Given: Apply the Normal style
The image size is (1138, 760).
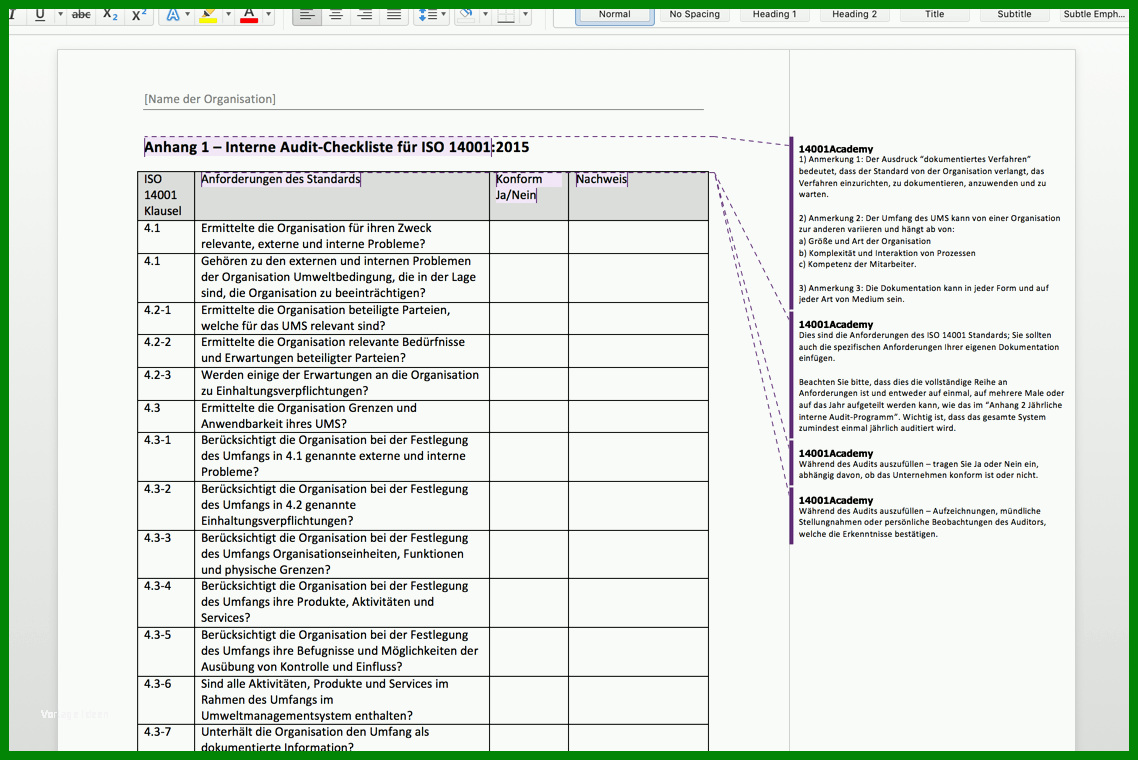Looking at the screenshot, I should [x=615, y=15].
